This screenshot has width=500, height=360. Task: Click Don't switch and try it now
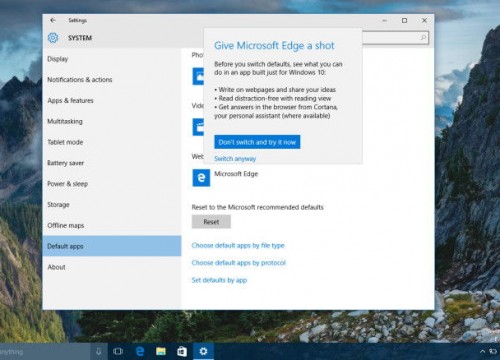(x=257, y=142)
